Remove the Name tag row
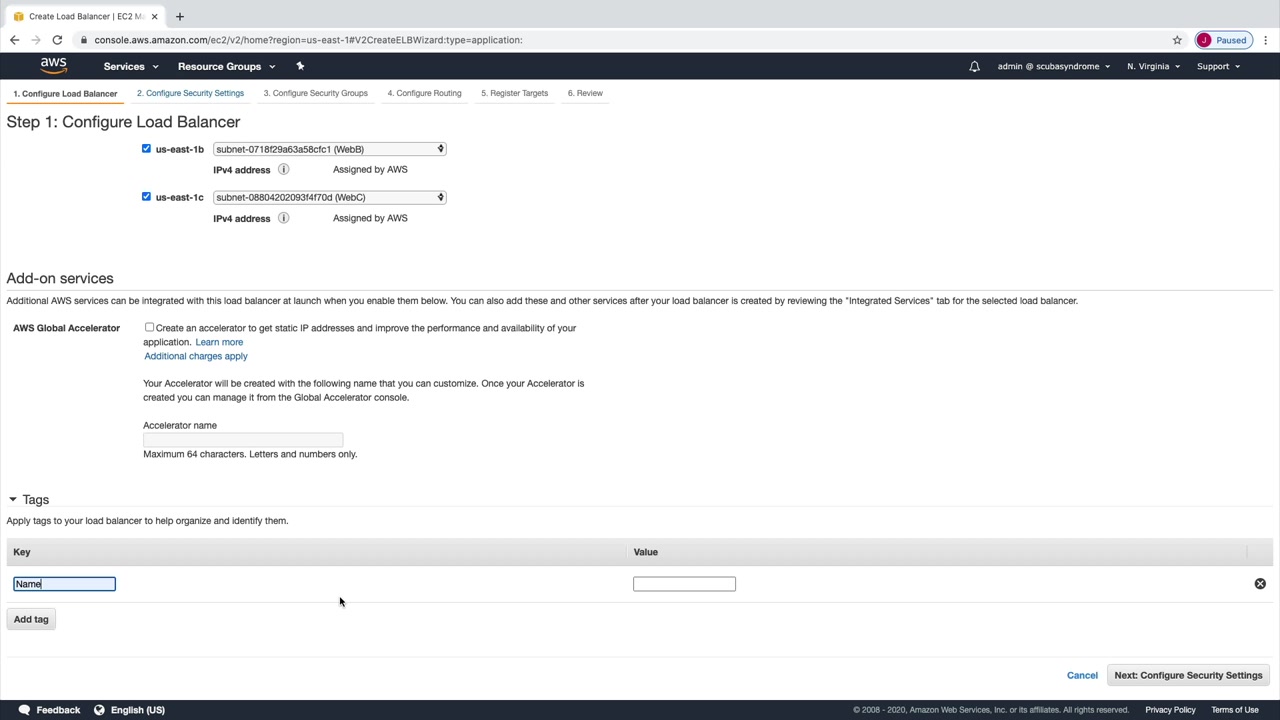 [1260, 584]
